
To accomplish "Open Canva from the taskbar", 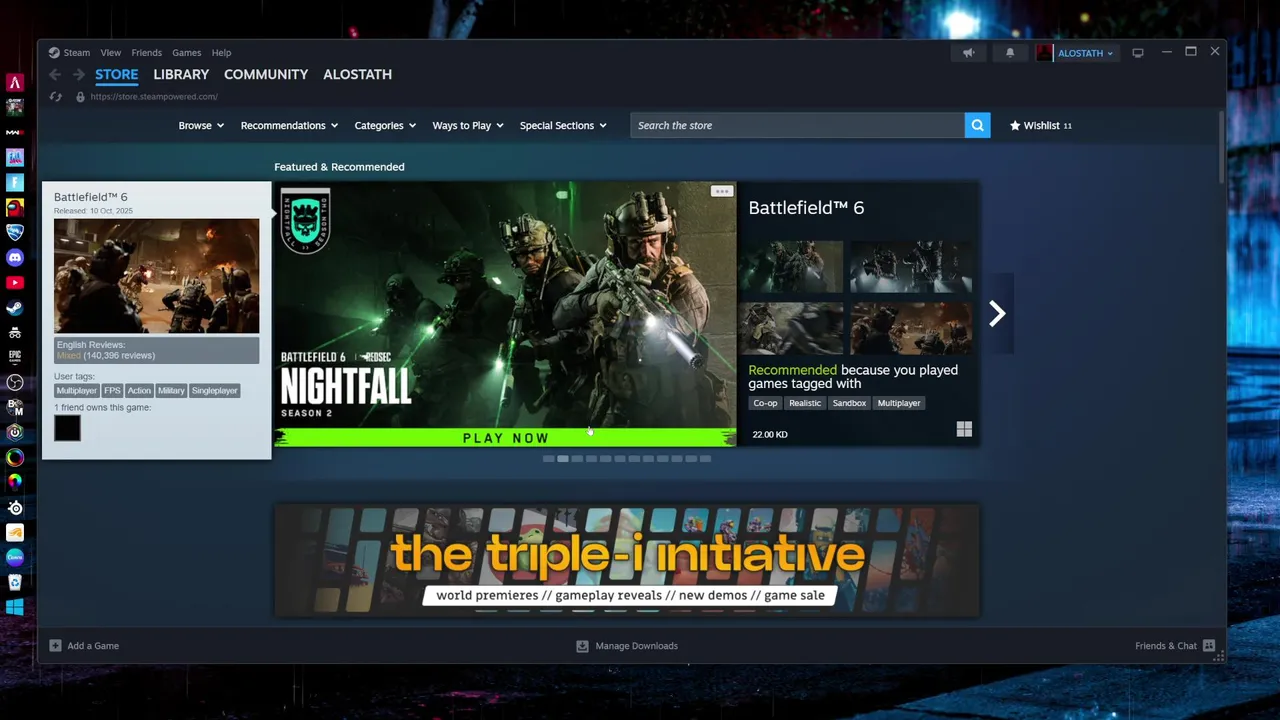I will tap(15, 558).
